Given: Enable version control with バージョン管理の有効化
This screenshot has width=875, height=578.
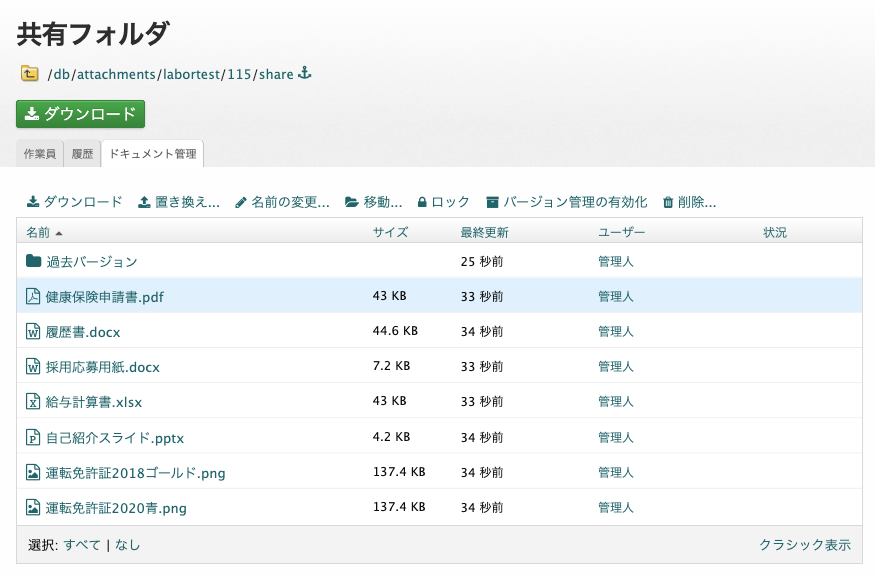Looking at the screenshot, I should point(566,202).
